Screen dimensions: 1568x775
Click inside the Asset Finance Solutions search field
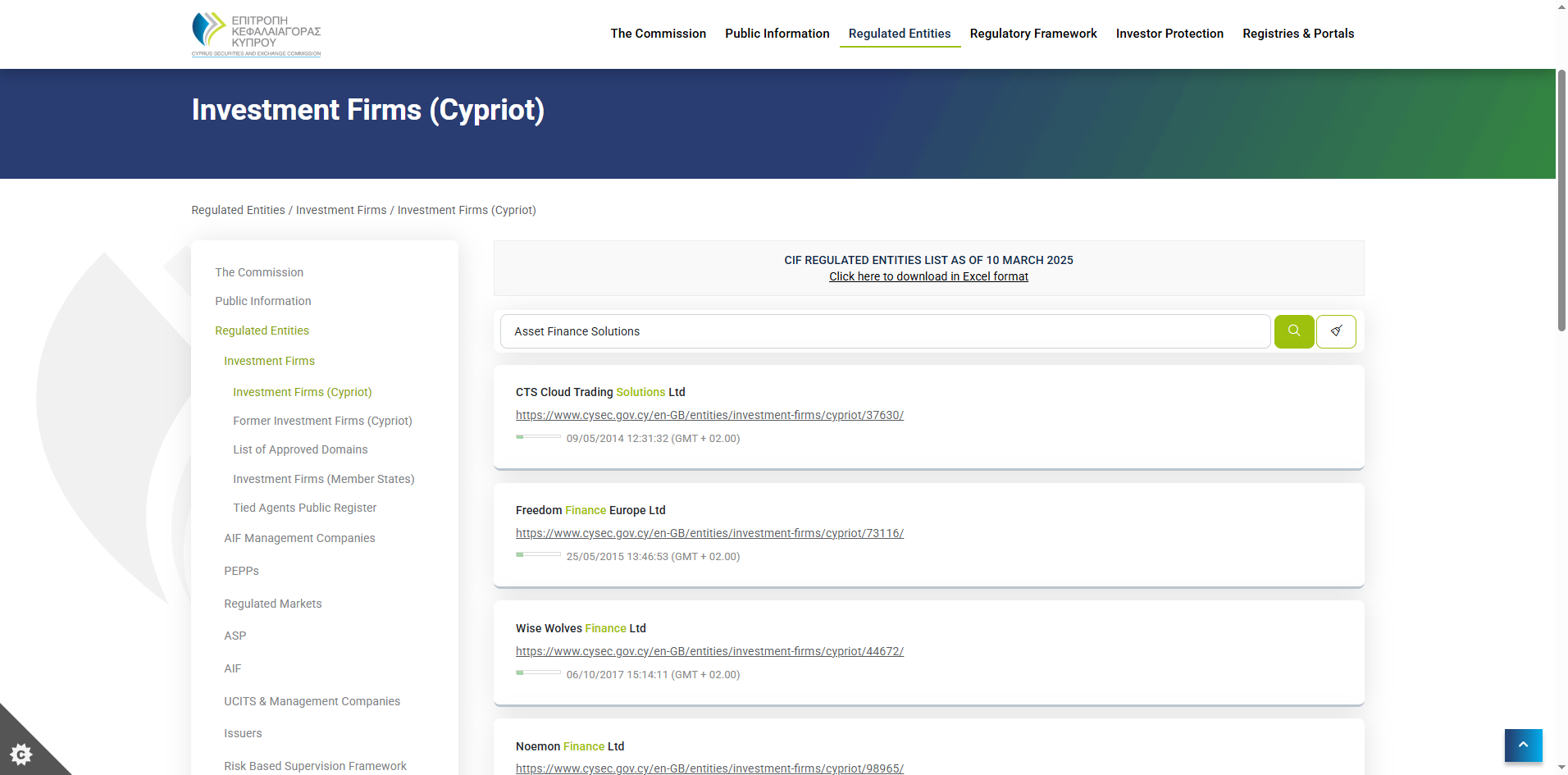click(x=884, y=331)
